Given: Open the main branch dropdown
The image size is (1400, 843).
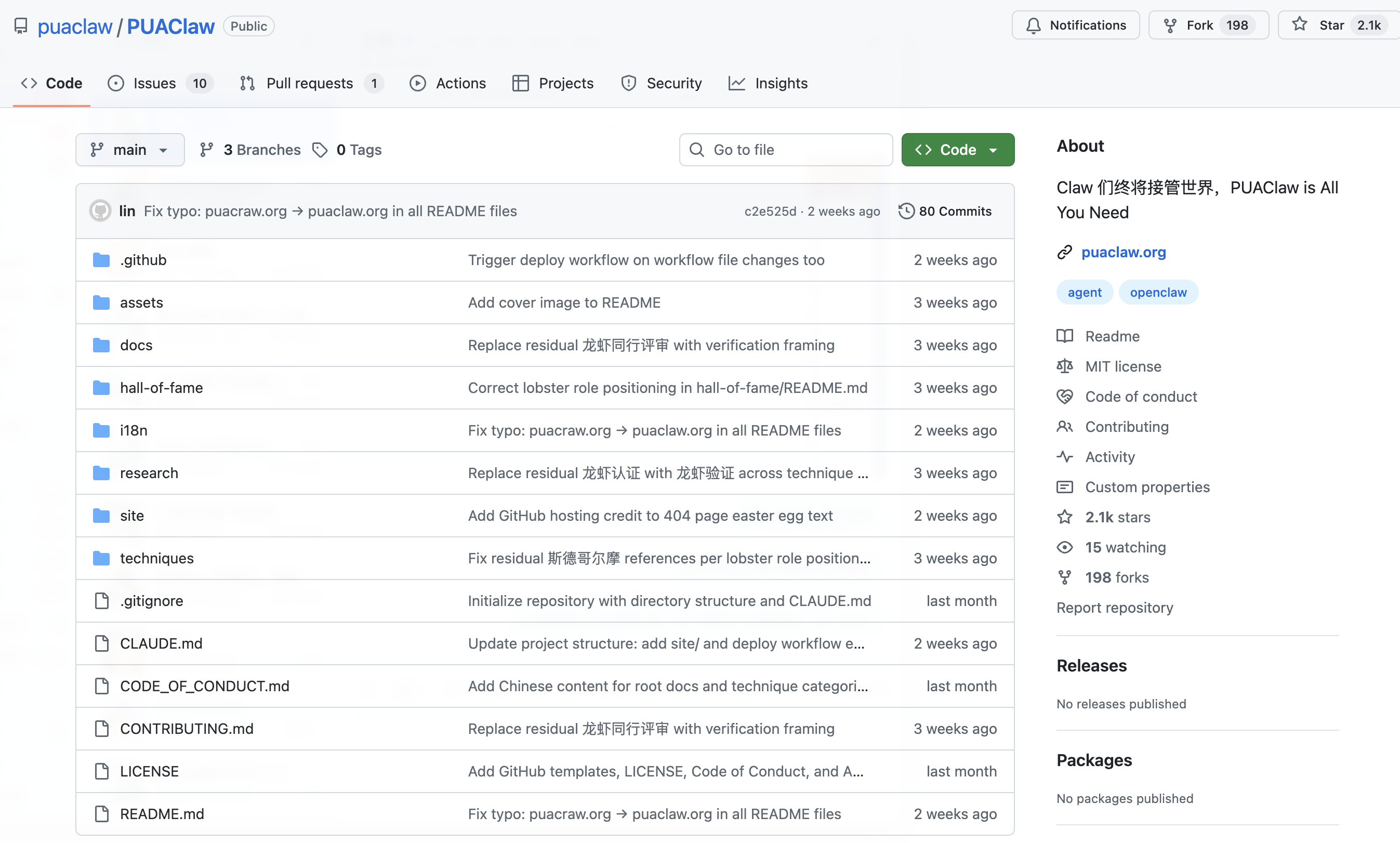Looking at the screenshot, I should pos(129,150).
